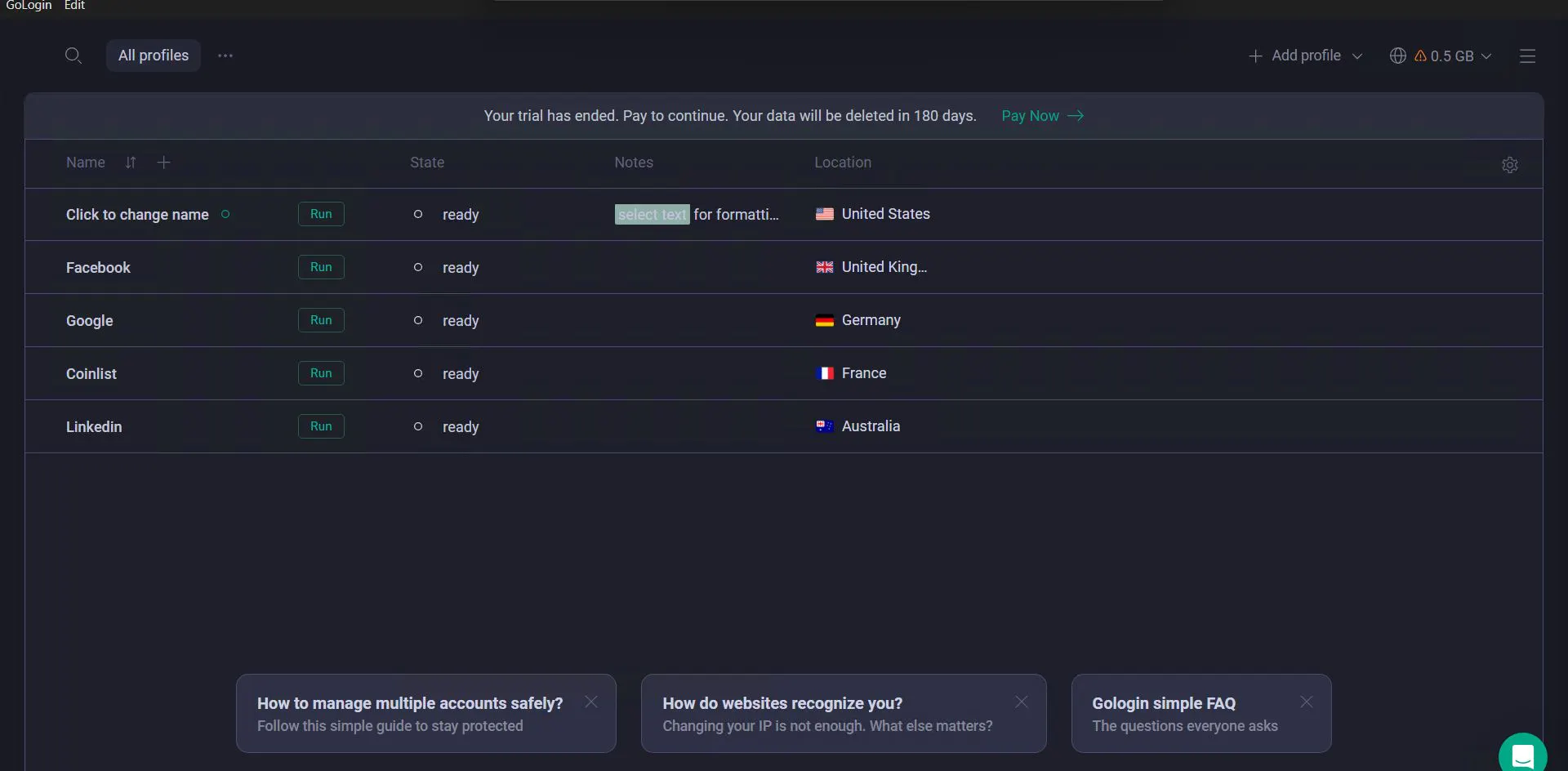Follow the Pay Now link
This screenshot has height=771, width=1568.
(1042, 116)
